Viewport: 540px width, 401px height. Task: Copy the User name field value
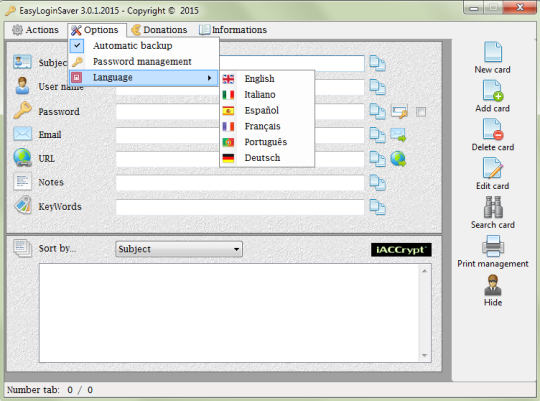point(377,87)
